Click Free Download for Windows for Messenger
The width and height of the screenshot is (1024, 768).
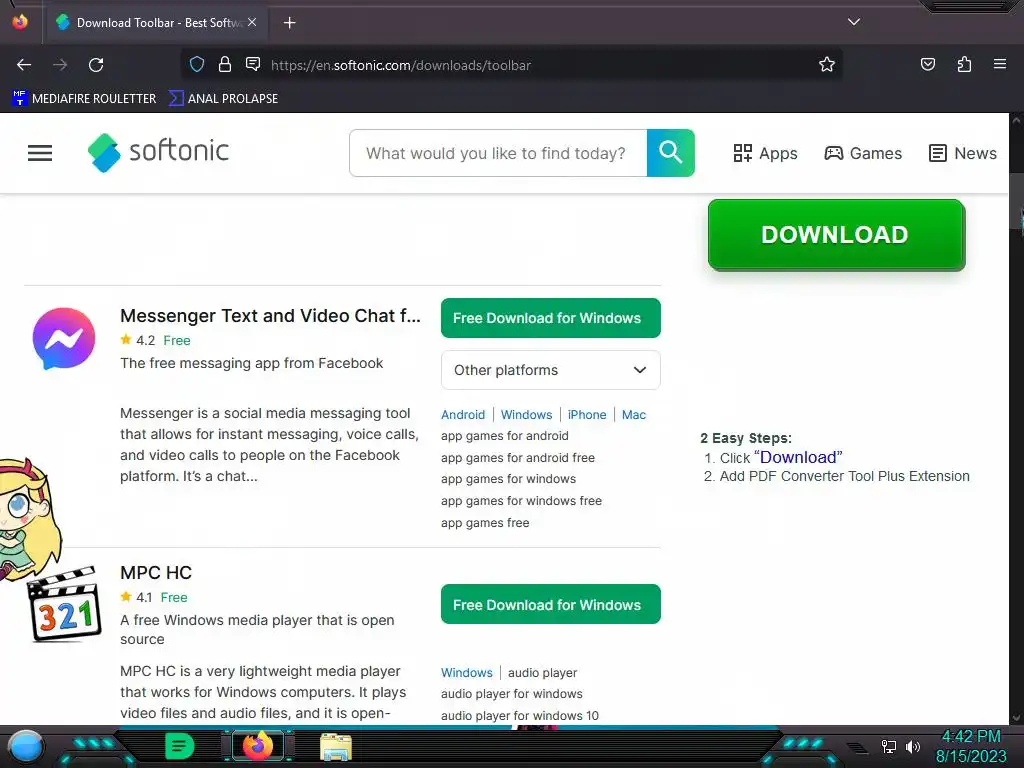(x=551, y=318)
